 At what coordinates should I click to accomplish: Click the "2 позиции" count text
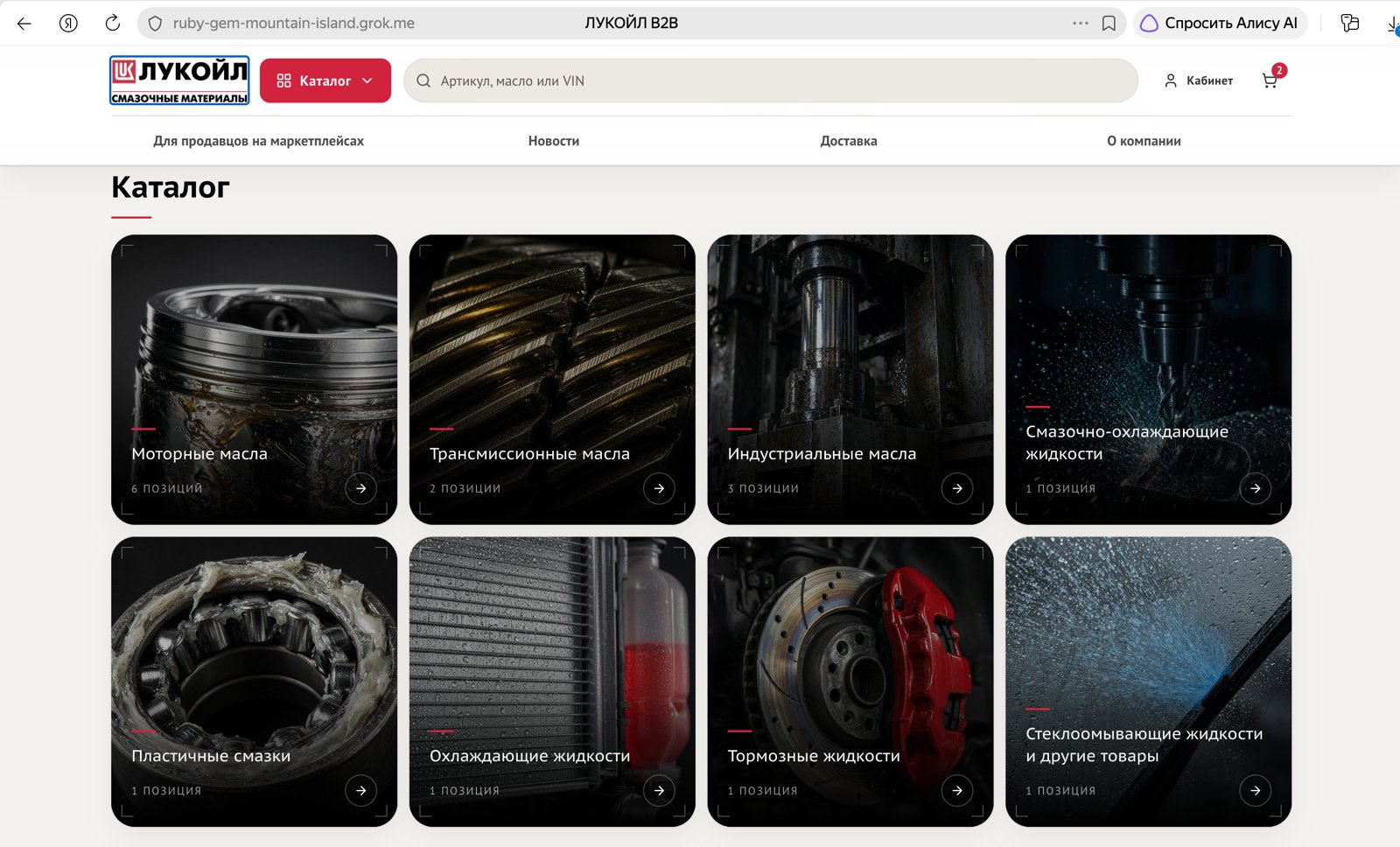pos(465,488)
